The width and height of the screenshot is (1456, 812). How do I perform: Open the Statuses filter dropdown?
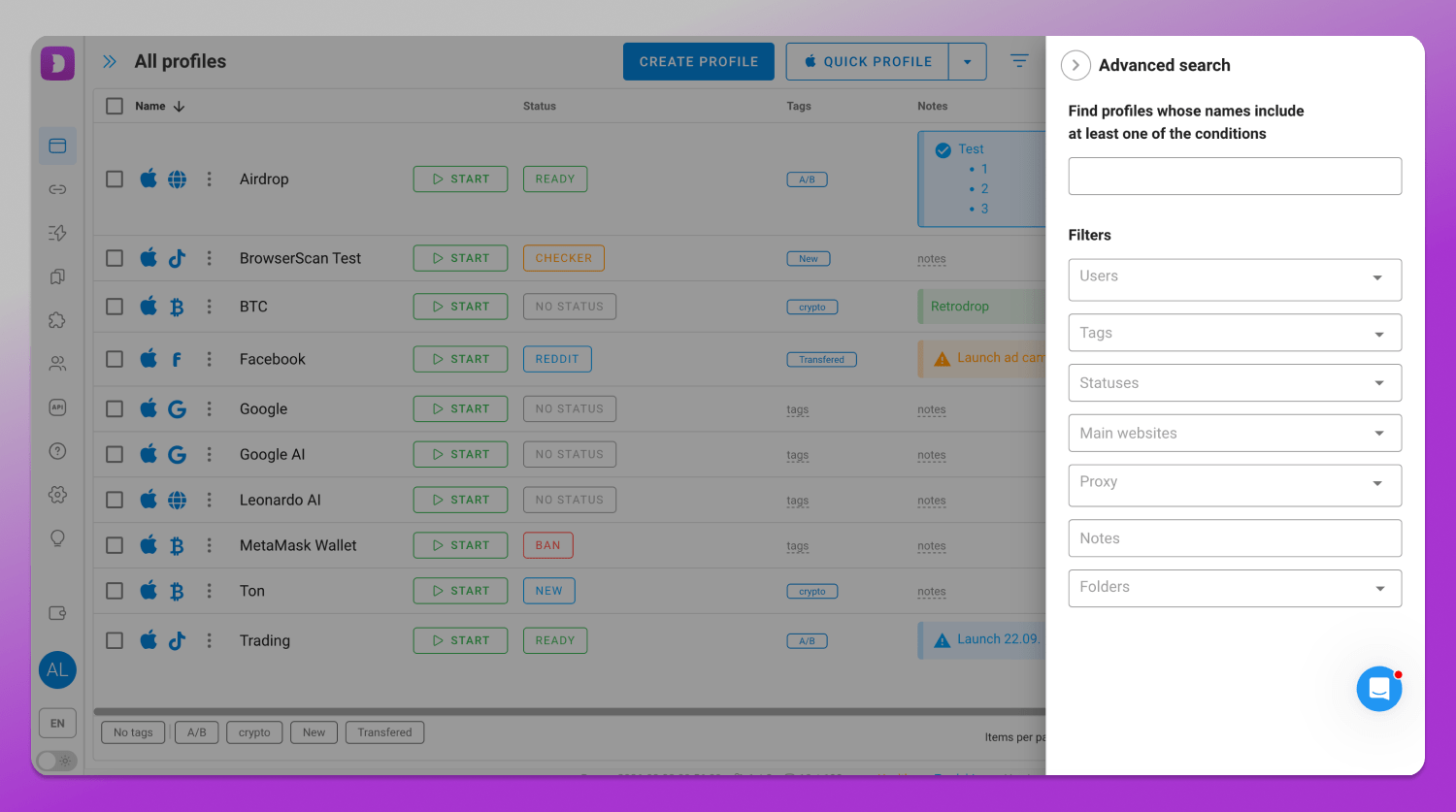1235,382
